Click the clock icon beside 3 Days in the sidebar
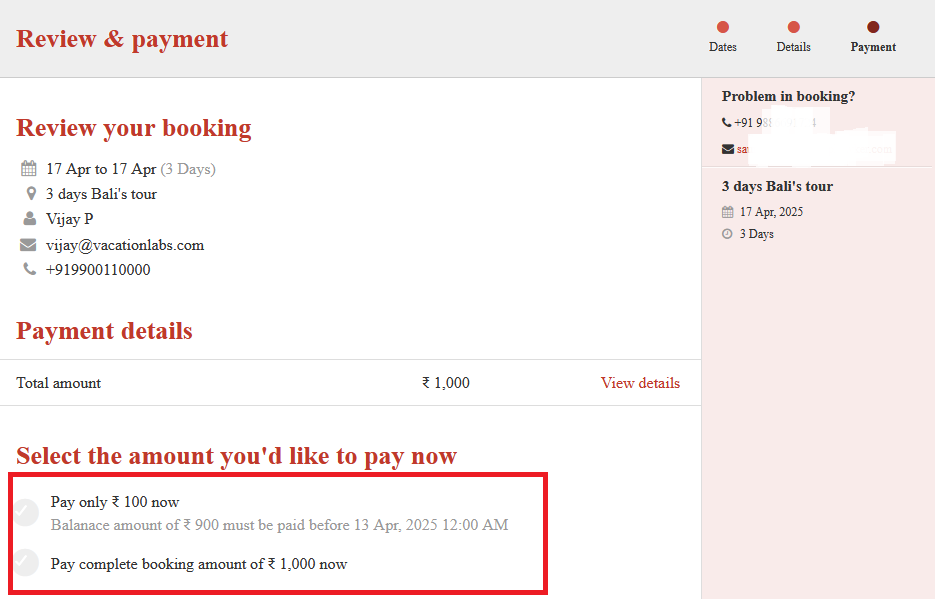935x599 pixels. pyautogui.click(x=727, y=234)
